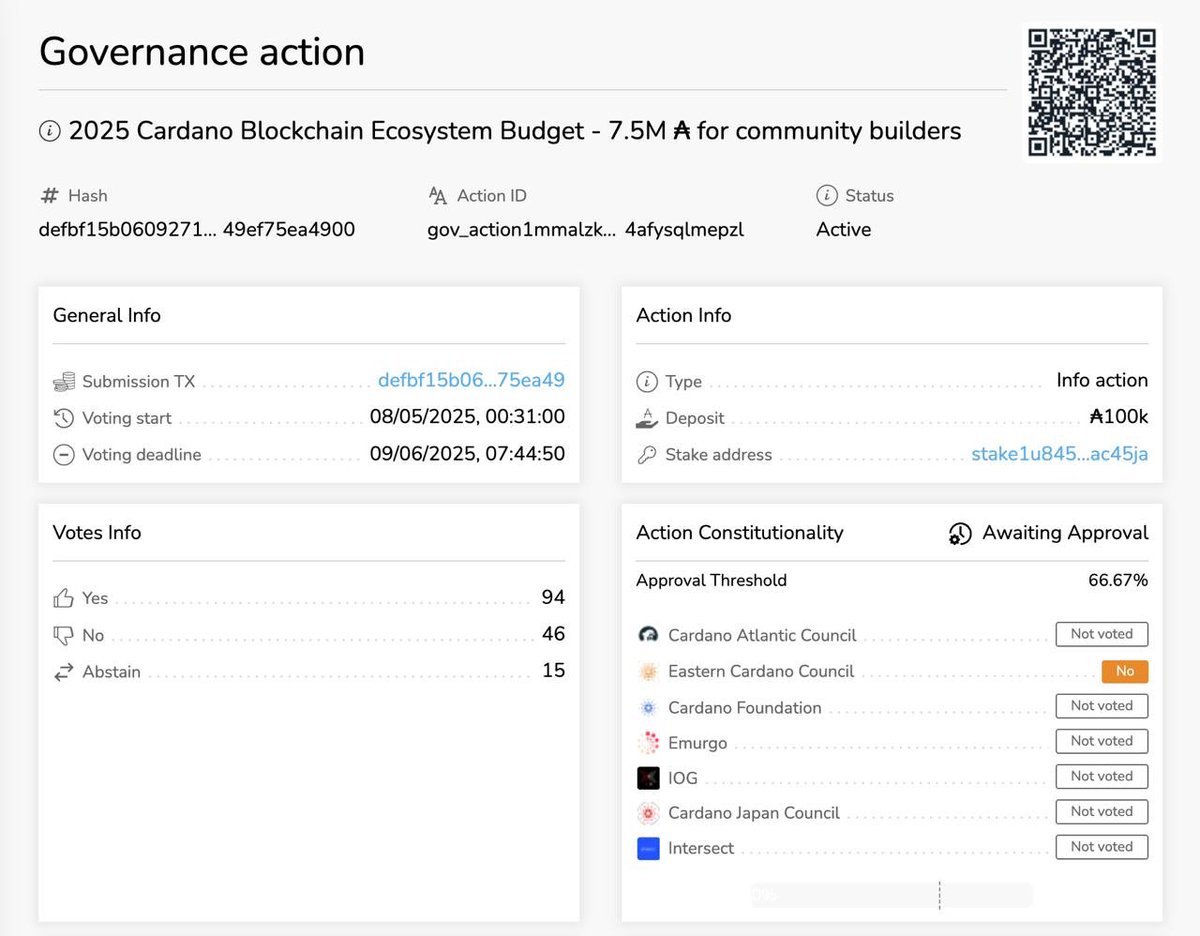This screenshot has width=1200, height=936.
Task: Click the 2025 Cardano Blockchain Ecosystem Budget title
Action: pyautogui.click(x=515, y=131)
